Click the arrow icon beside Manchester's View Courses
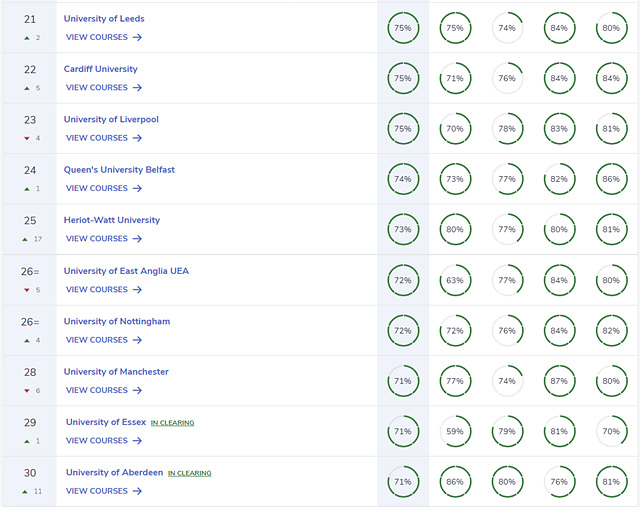Viewport: 640px width, 507px height. pos(137,390)
